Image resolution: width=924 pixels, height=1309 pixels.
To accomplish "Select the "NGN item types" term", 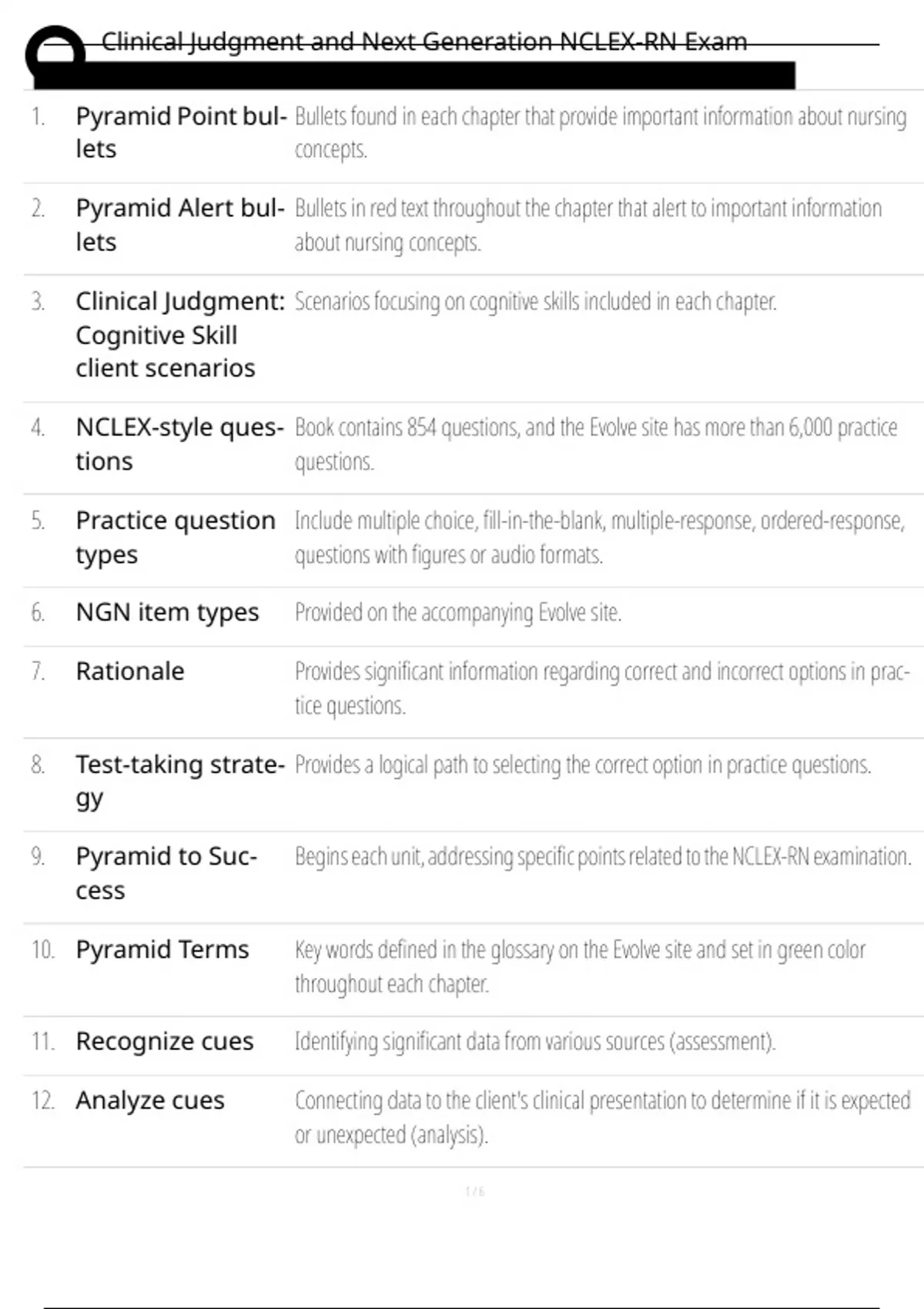I will click(167, 612).
